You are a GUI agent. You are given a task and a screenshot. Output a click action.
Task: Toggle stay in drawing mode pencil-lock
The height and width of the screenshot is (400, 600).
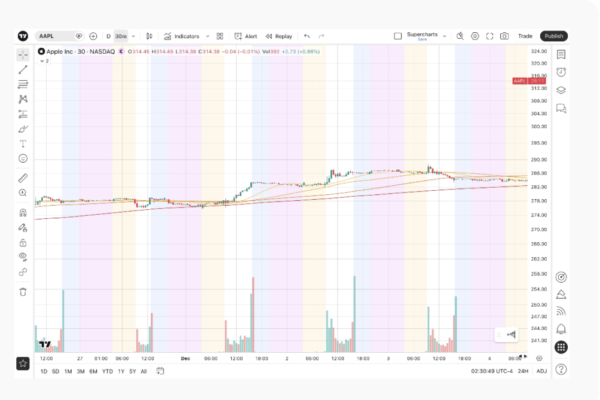pyautogui.click(x=23, y=228)
